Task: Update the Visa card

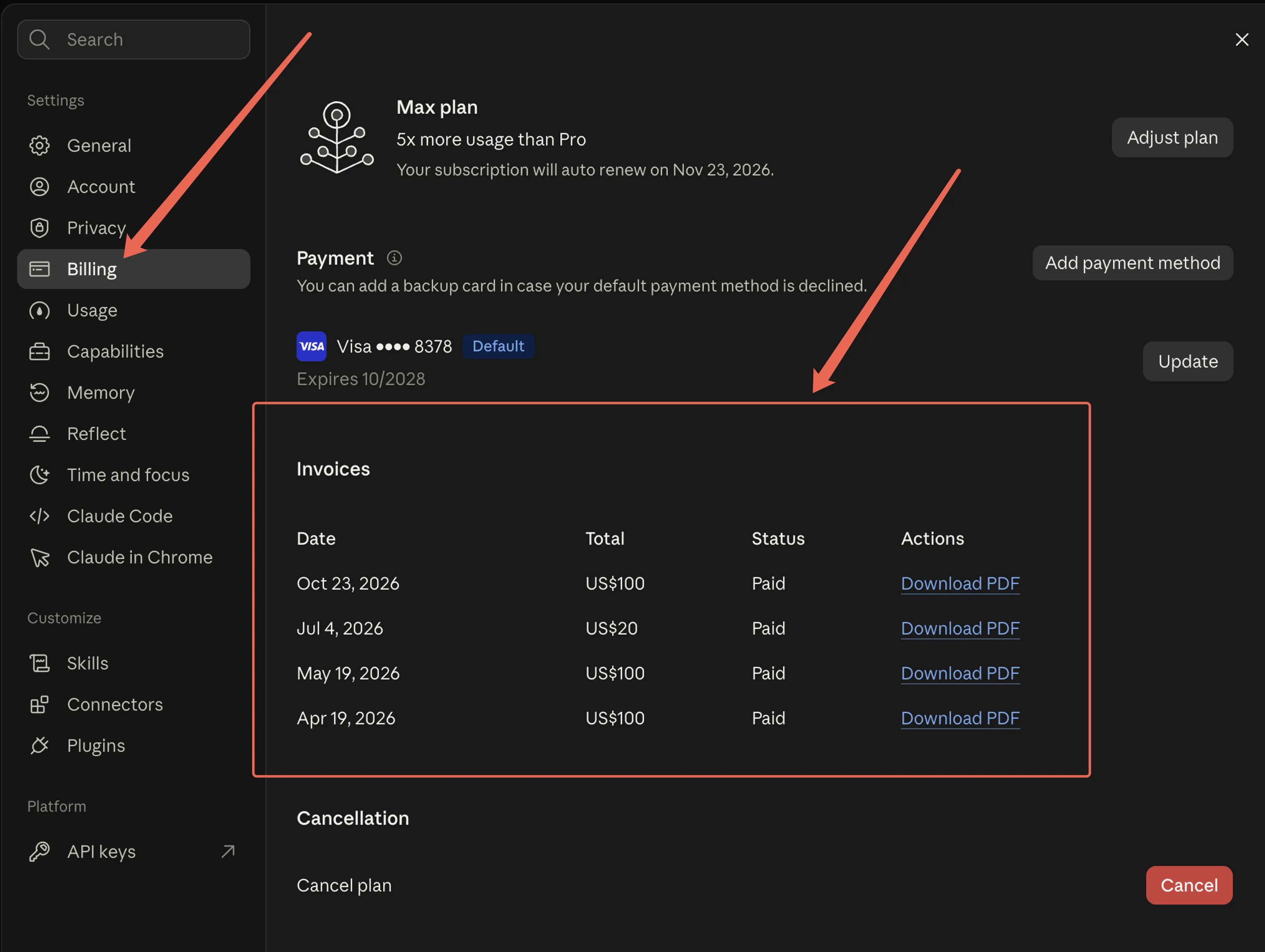Action: pyautogui.click(x=1188, y=361)
